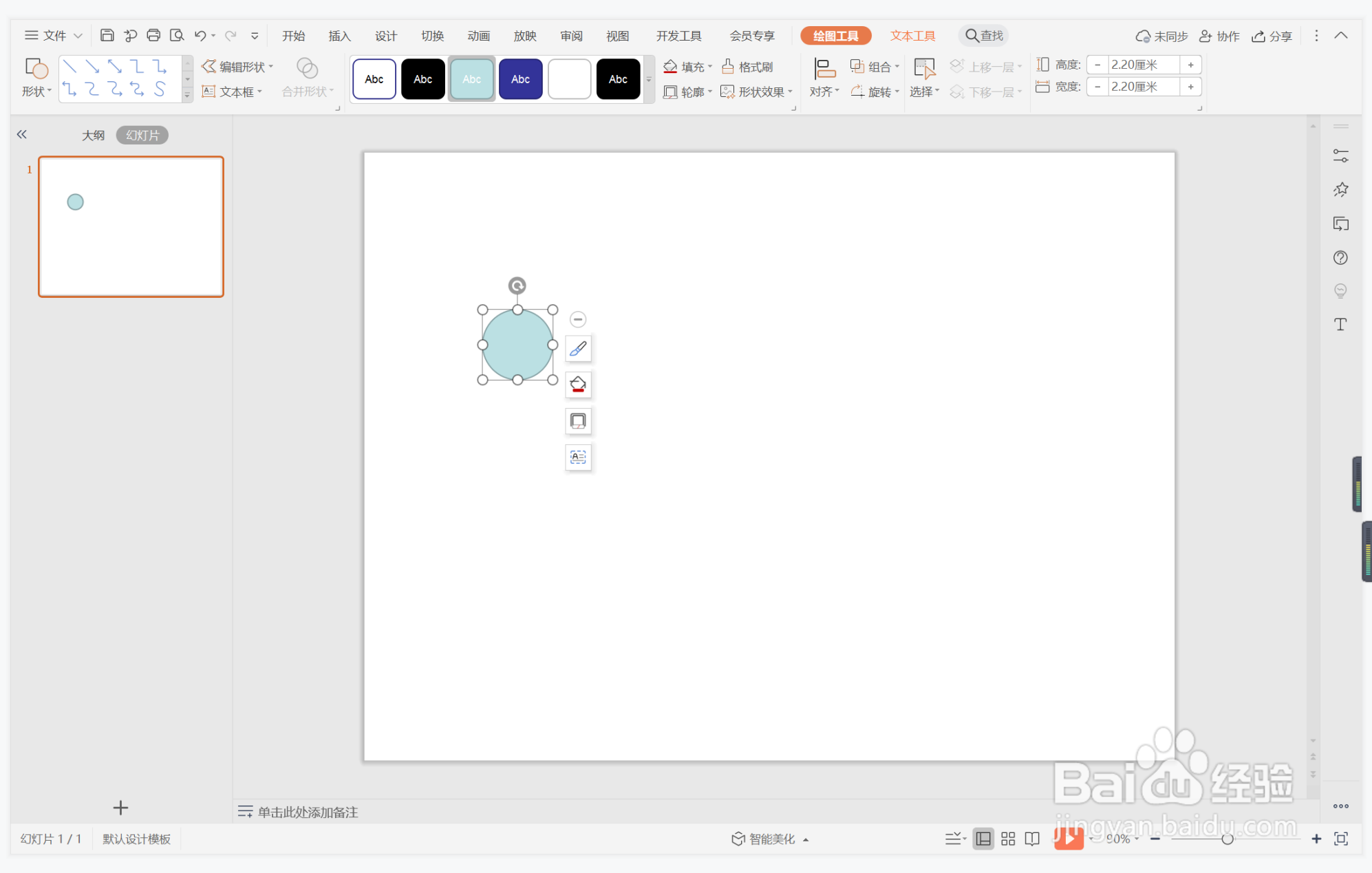Increase shape height with plus button
The width and height of the screenshot is (1372, 873).
tap(1190, 65)
